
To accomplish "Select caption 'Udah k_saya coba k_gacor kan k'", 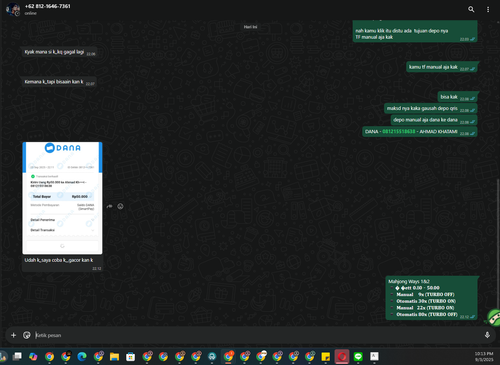I will (59, 260).
